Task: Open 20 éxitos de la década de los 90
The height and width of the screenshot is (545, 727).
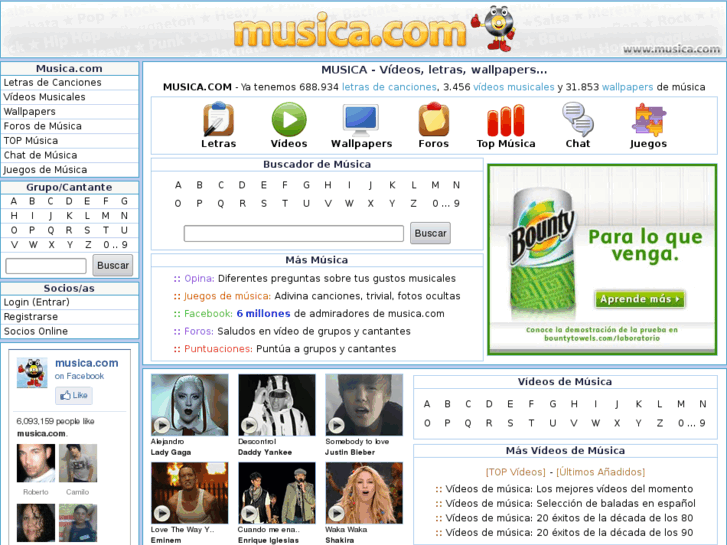Action: 614,533
